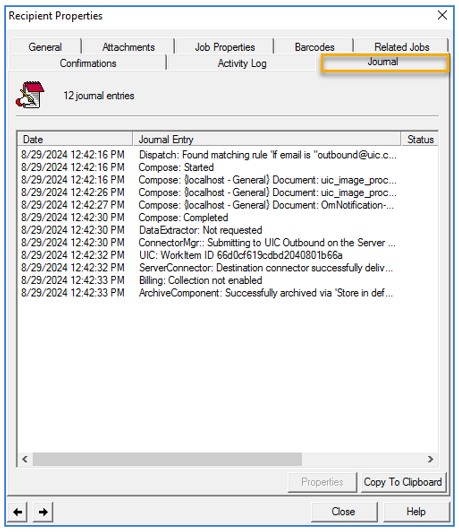The image size is (459, 532).
Task: Click the Close button
Action: pyautogui.click(x=344, y=512)
